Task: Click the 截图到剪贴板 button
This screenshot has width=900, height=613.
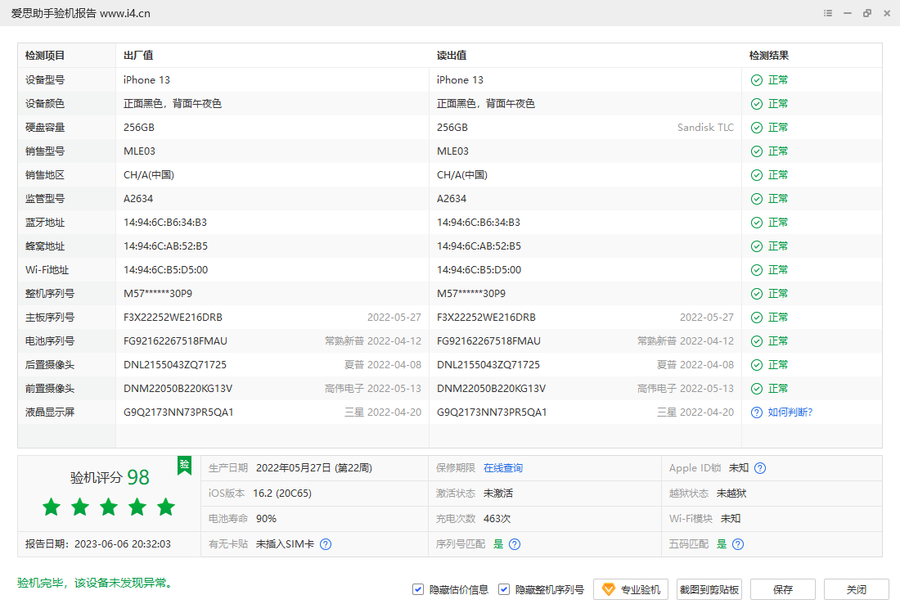Action: [709, 589]
